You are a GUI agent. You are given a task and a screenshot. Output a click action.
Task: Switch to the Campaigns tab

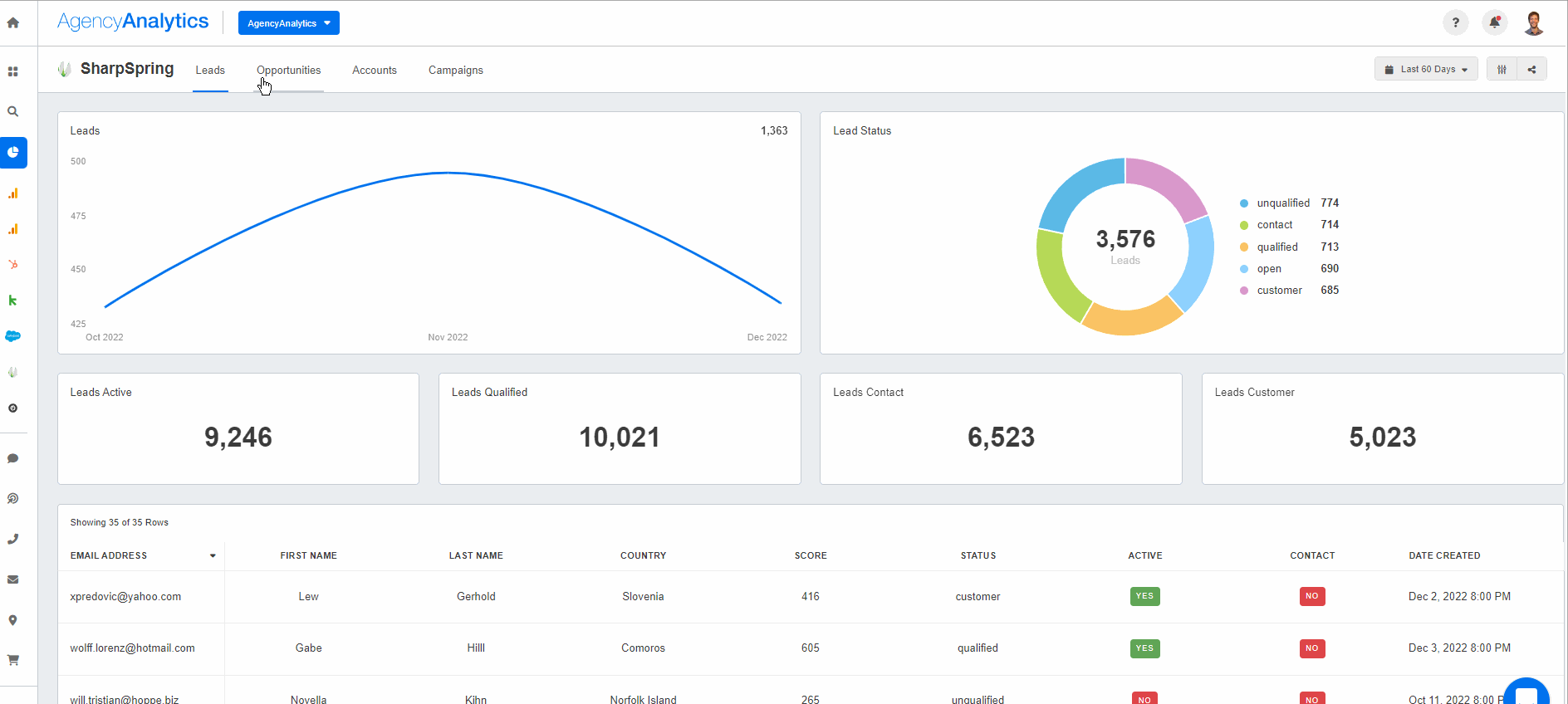click(x=455, y=71)
